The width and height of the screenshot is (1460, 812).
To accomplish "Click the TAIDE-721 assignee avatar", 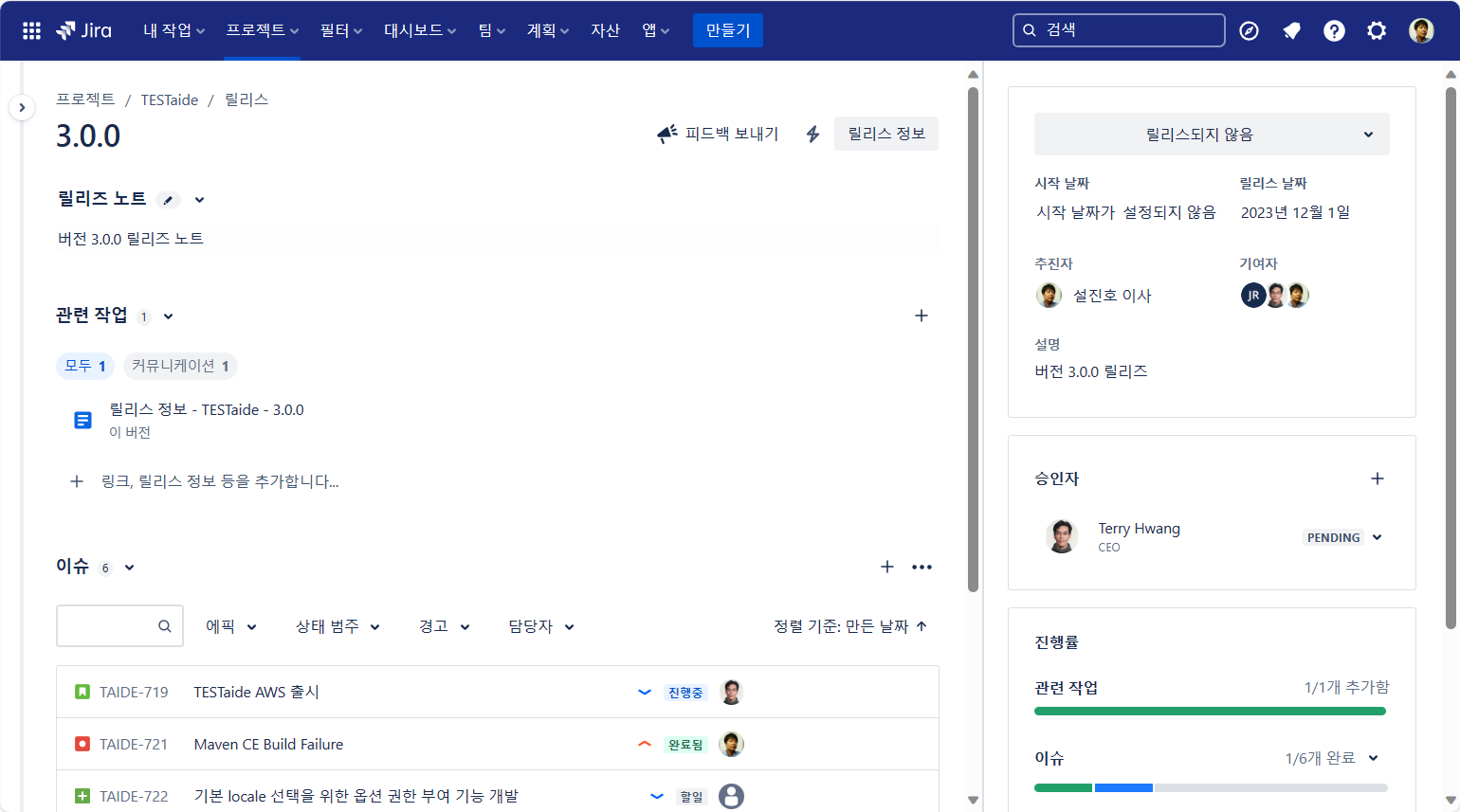I will [x=731, y=744].
